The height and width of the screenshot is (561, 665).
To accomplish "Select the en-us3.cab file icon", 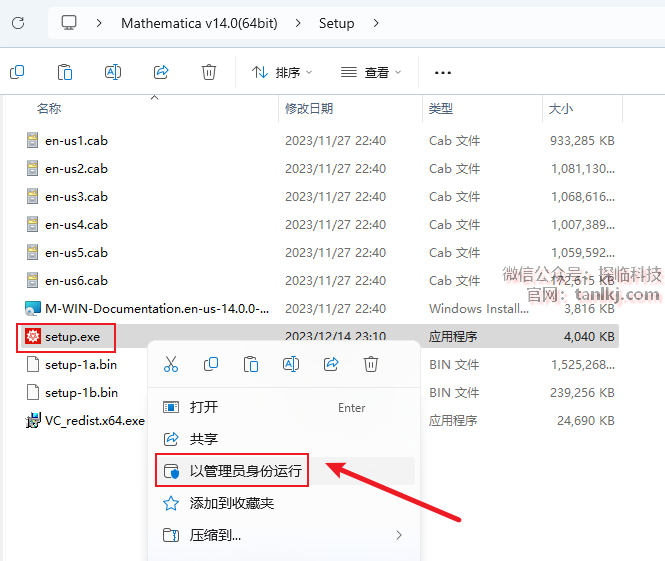I will coord(32,196).
